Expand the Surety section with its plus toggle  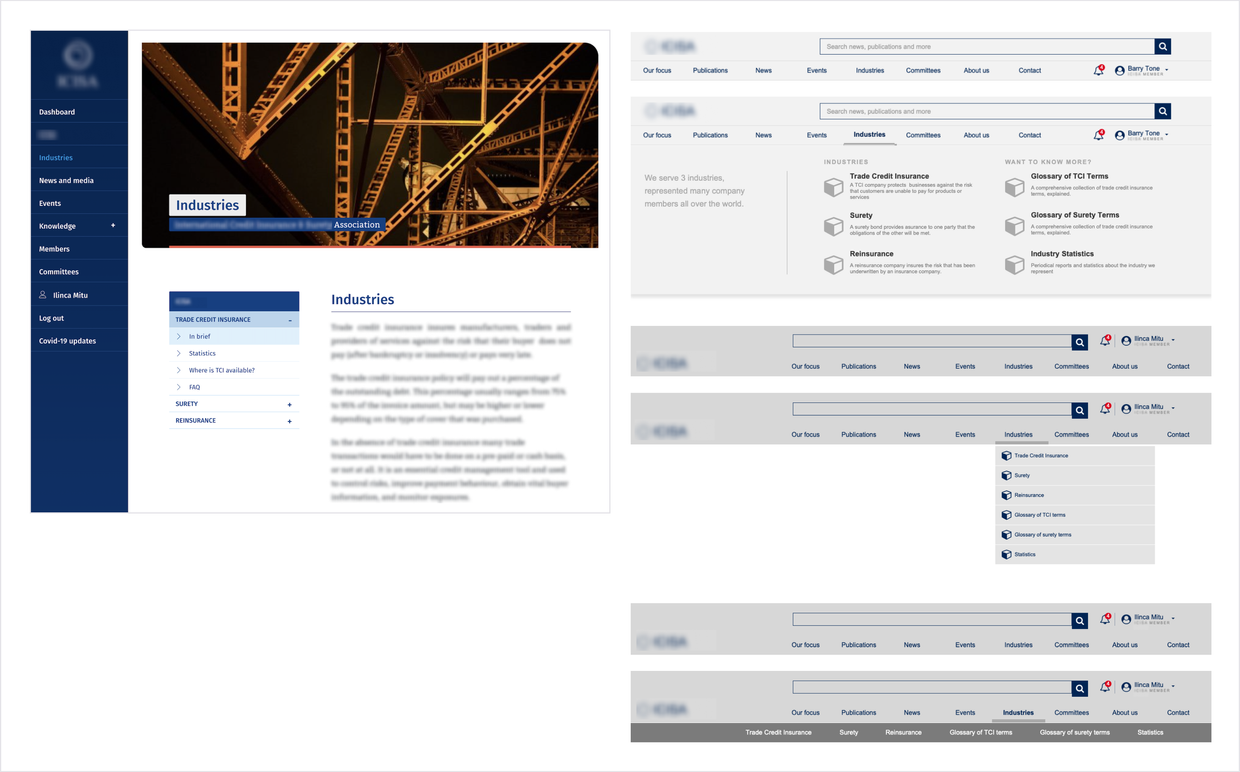(289, 404)
